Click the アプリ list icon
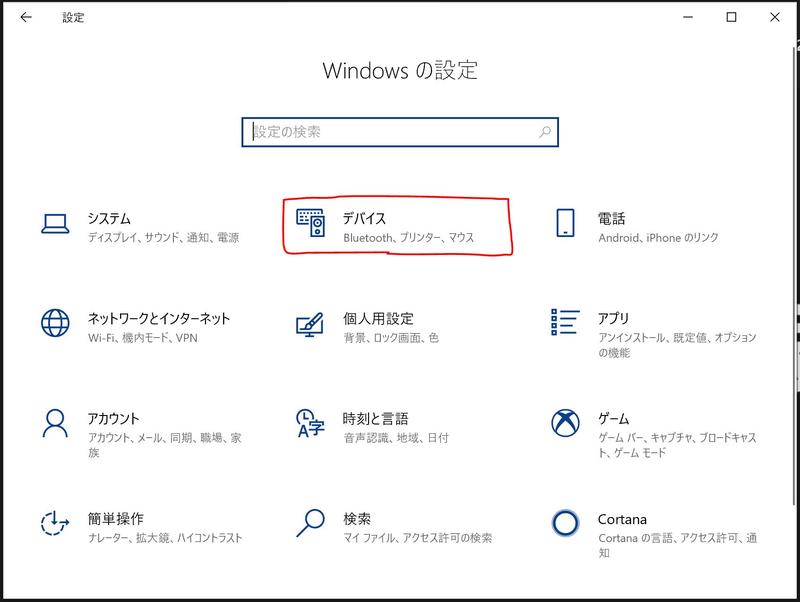 pyautogui.click(x=565, y=322)
